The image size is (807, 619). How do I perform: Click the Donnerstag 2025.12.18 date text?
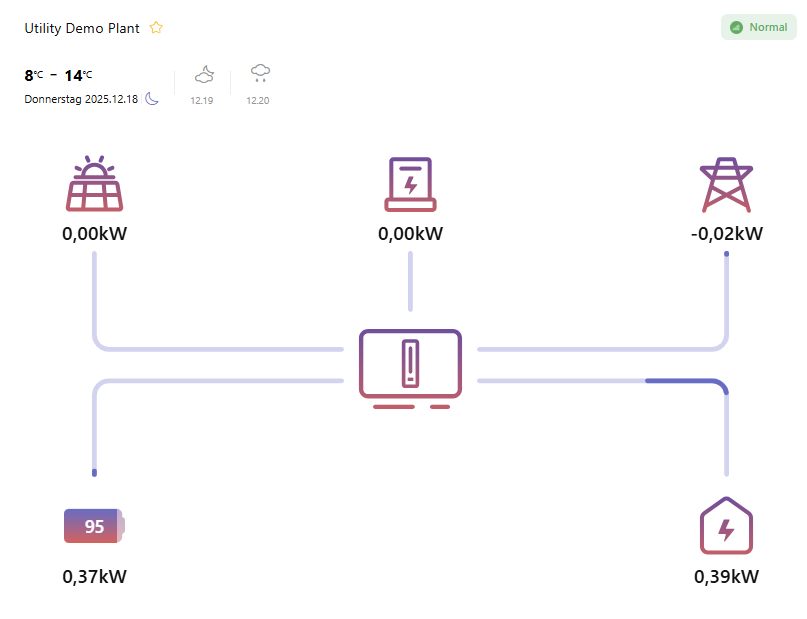pyautogui.click(x=81, y=99)
